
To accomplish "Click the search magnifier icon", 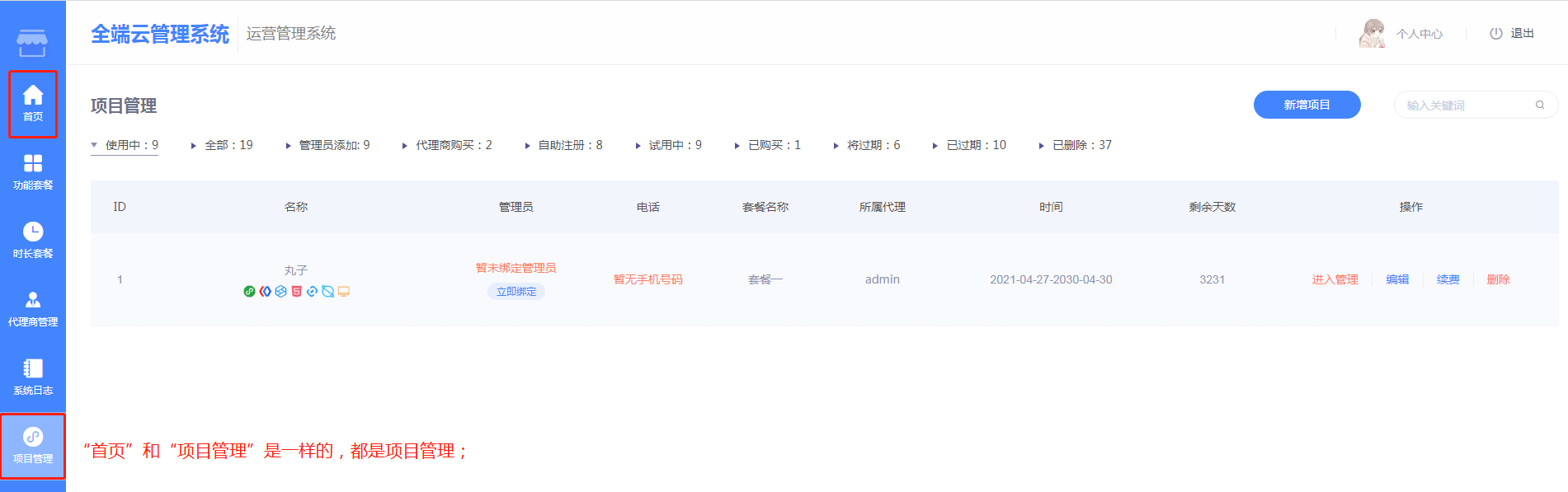I will [1540, 105].
